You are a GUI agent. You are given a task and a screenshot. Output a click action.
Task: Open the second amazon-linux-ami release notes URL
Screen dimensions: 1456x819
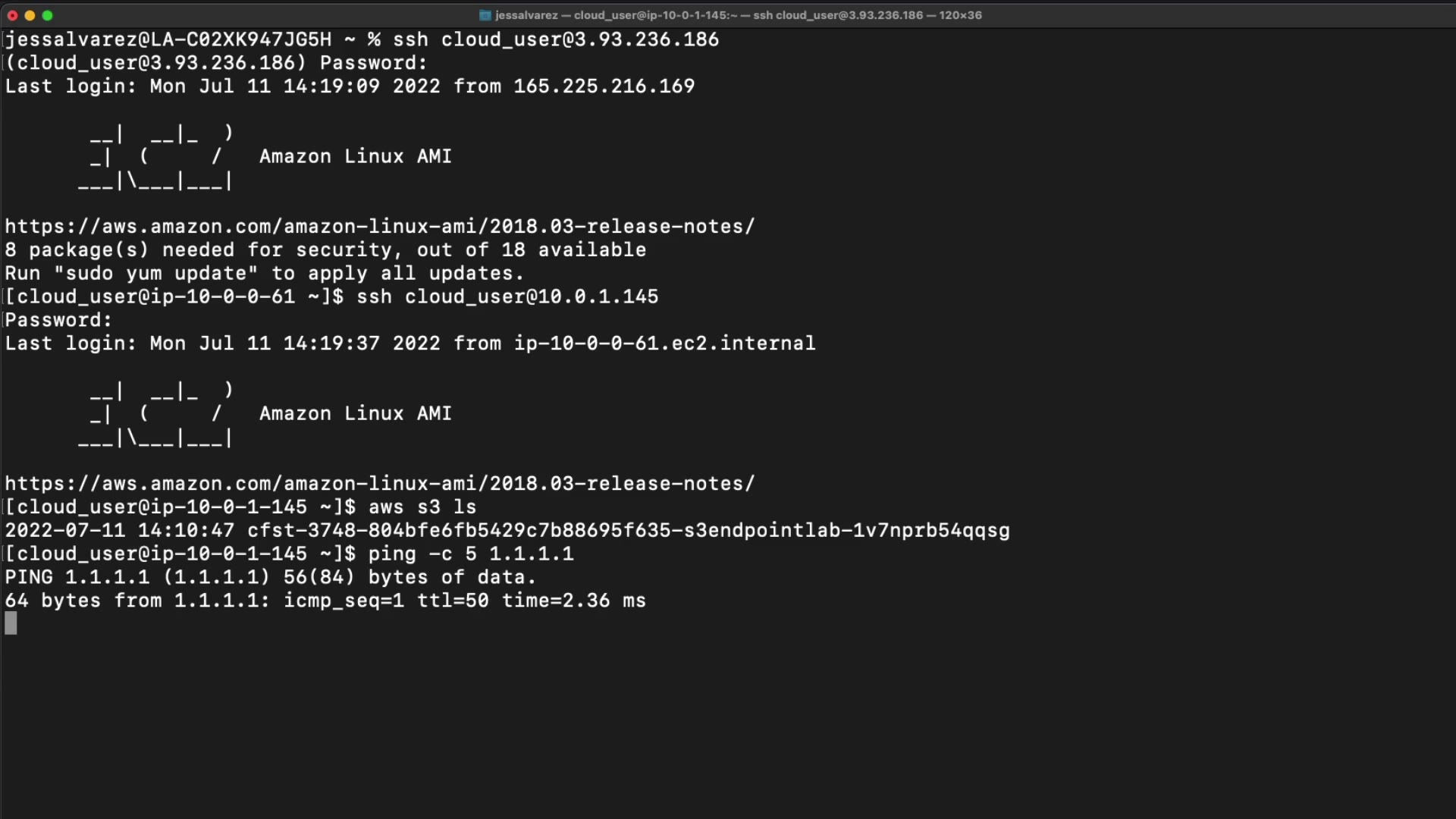pyautogui.click(x=380, y=484)
